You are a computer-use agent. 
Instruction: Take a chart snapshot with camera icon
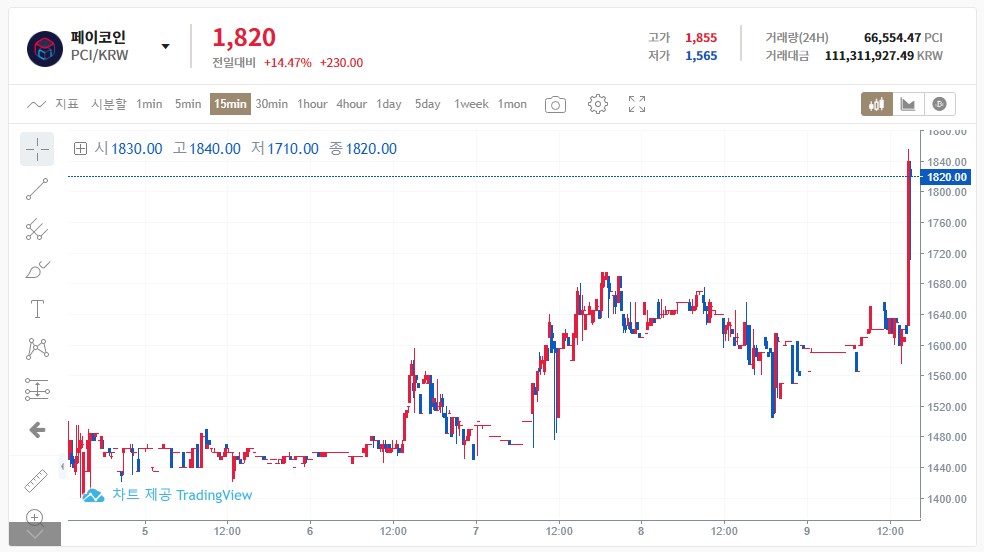click(x=555, y=105)
